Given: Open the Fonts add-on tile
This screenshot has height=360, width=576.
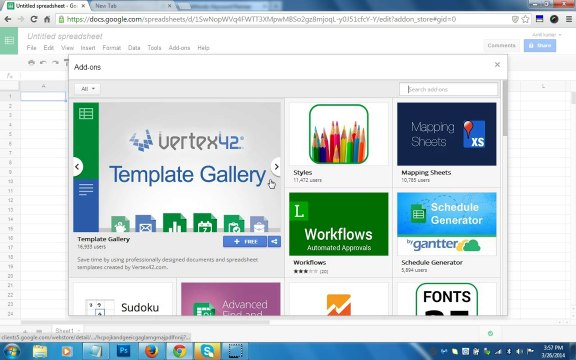Looking at the screenshot, I should click(x=447, y=299).
